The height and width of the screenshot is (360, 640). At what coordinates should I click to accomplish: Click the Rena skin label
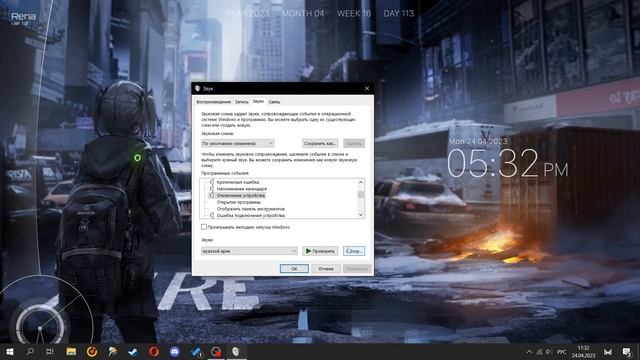point(23,17)
